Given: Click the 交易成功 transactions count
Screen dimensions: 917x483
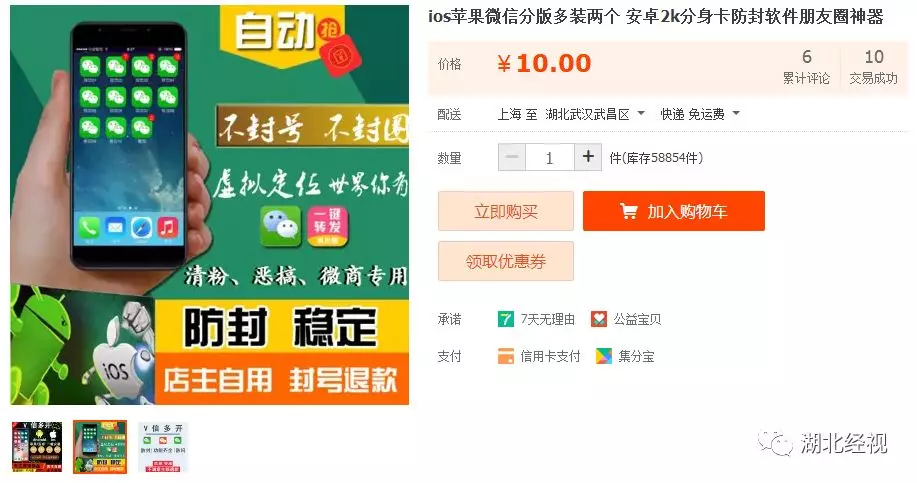Looking at the screenshot, I should coord(874,67).
